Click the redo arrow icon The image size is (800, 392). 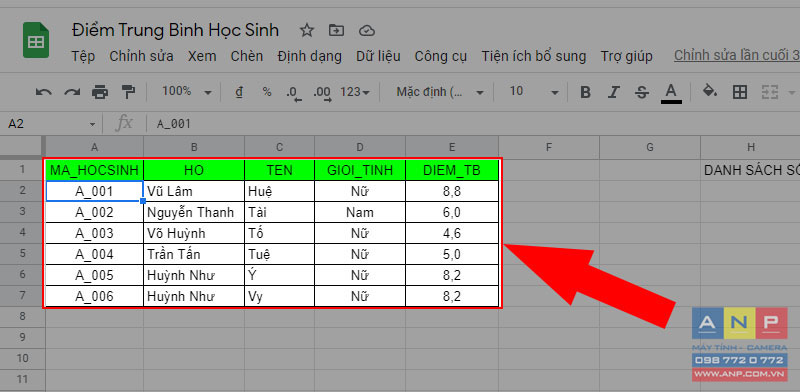click(72, 92)
